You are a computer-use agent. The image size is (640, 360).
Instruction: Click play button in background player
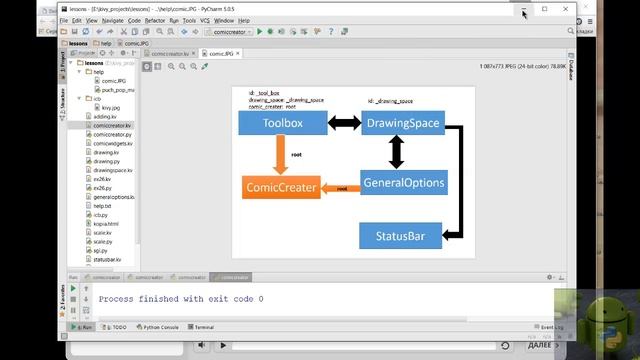(x=223, y=345)
